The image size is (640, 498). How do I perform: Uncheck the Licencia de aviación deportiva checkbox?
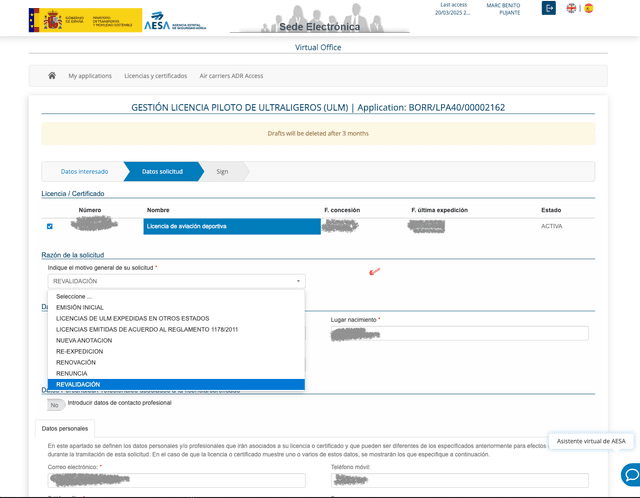click(x=50, y=226)
